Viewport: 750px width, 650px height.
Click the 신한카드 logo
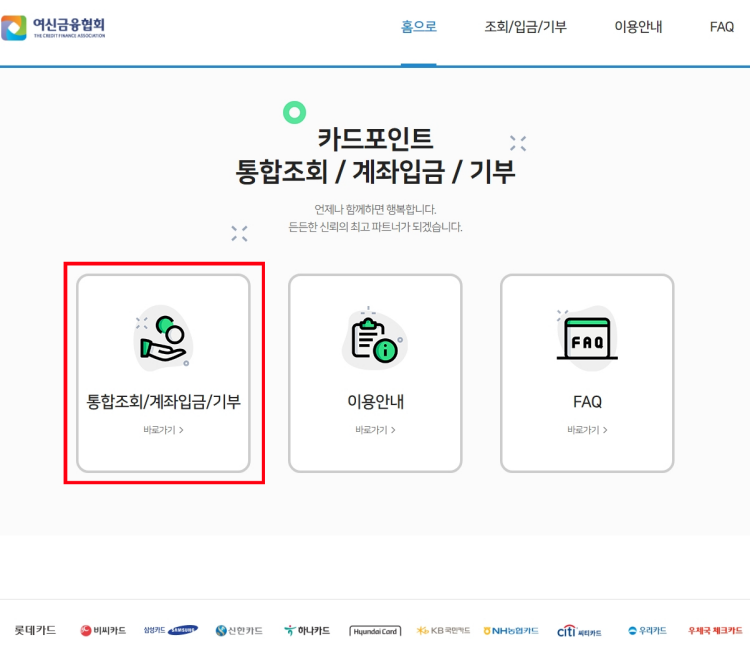(239, 630)
